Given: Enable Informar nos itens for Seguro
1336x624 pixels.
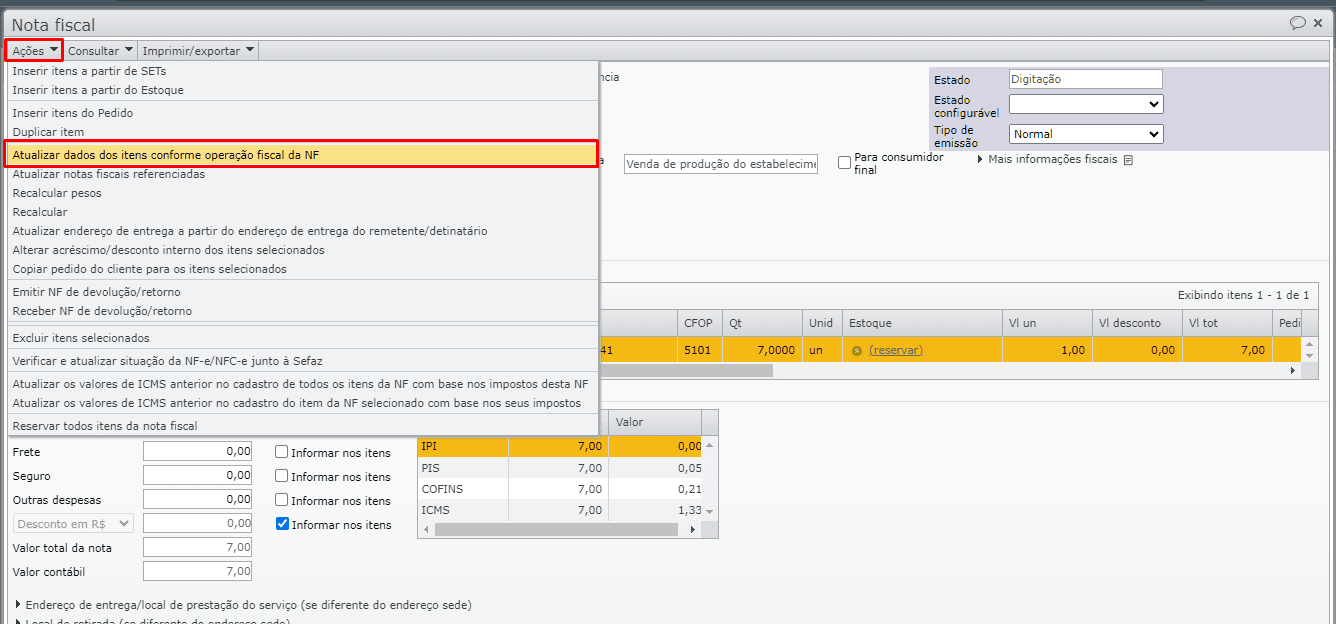Looking at the screenshot, I should coord(282,476).
